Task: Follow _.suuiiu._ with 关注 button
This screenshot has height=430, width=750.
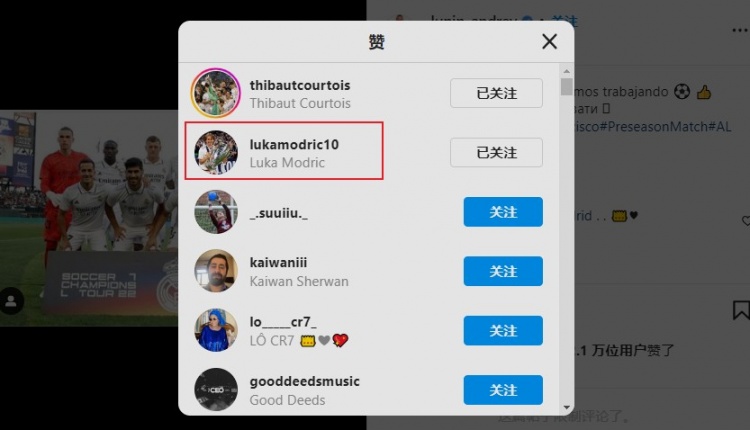Action: 503,212
